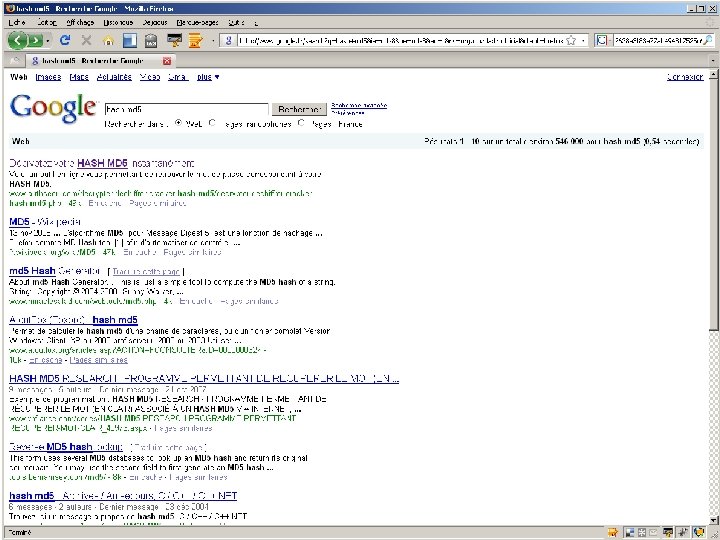
Task: Focus the Google search field 'hash md5'
Action: coord(186,109)
